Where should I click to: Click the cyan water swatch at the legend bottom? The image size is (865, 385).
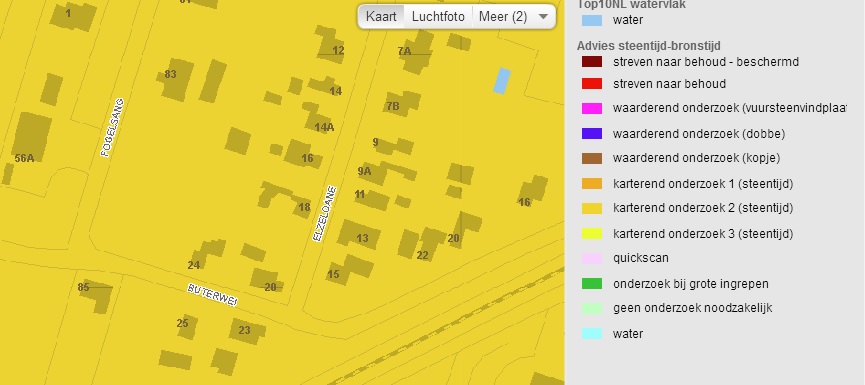(x=592, y=334)
